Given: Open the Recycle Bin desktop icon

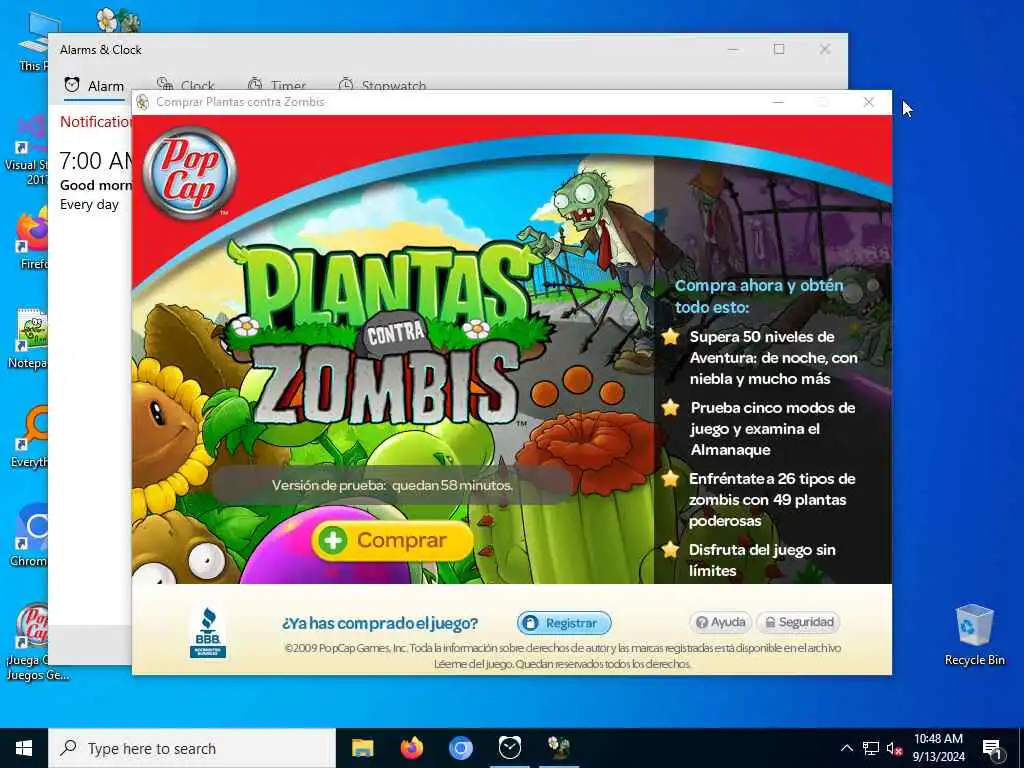Looking at the screenshot, I should (x=974, y=635).
